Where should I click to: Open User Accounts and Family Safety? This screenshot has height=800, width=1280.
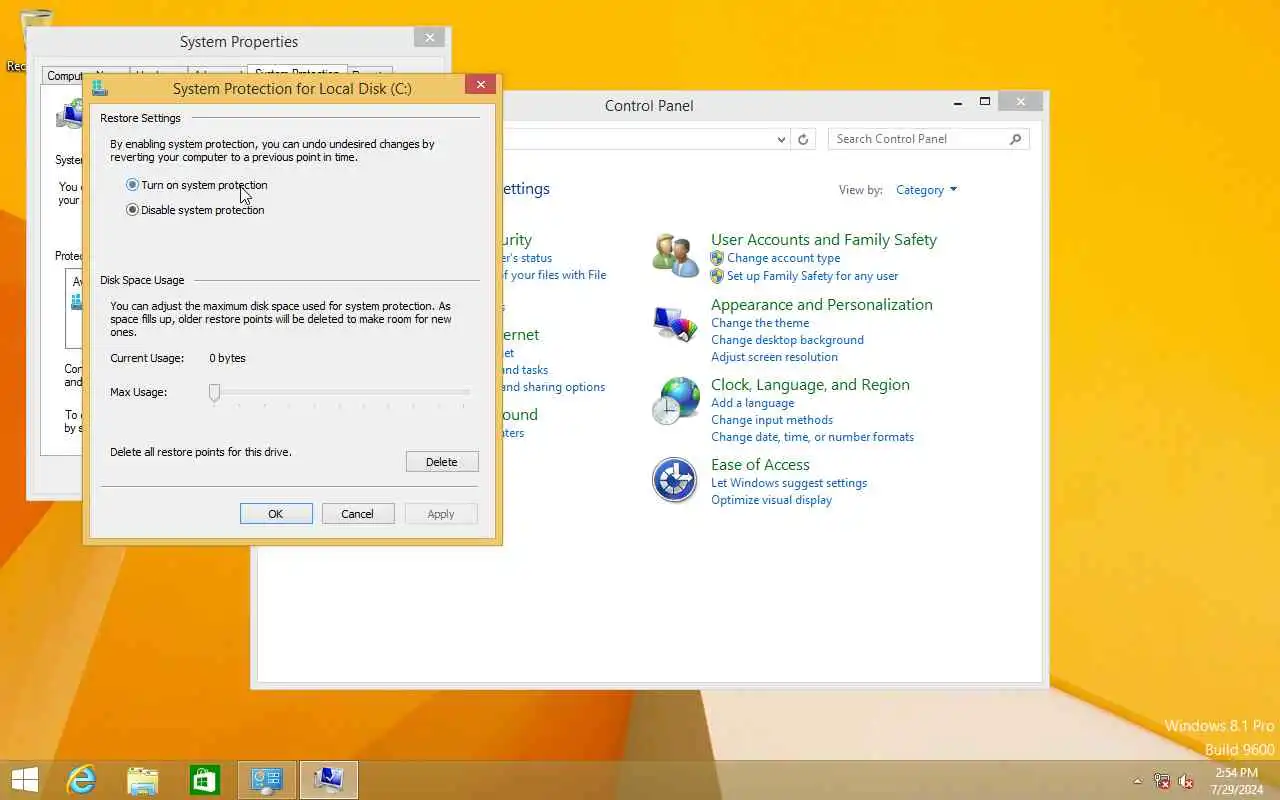824,240
